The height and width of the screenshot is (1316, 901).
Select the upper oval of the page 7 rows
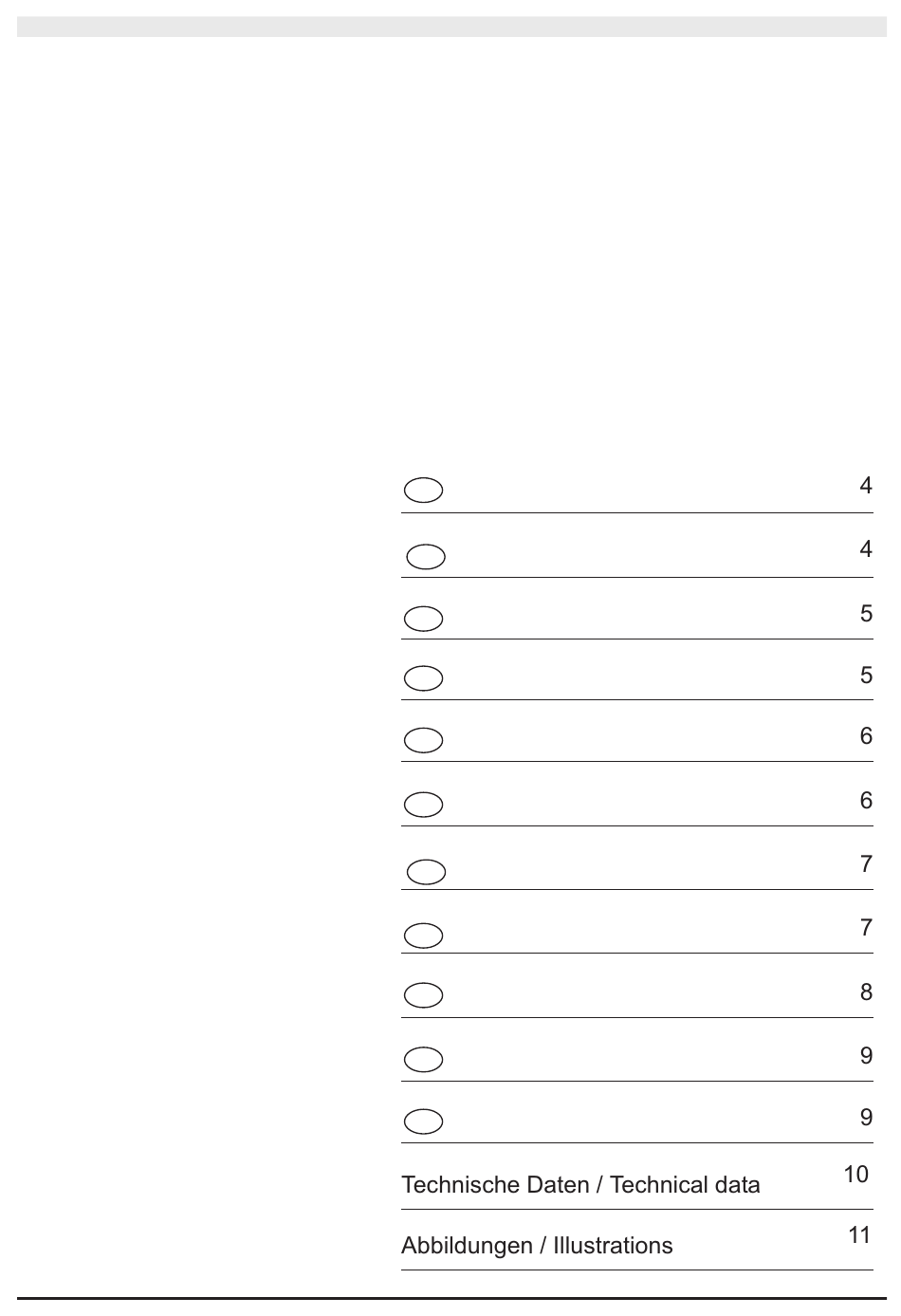pos(426,872)
